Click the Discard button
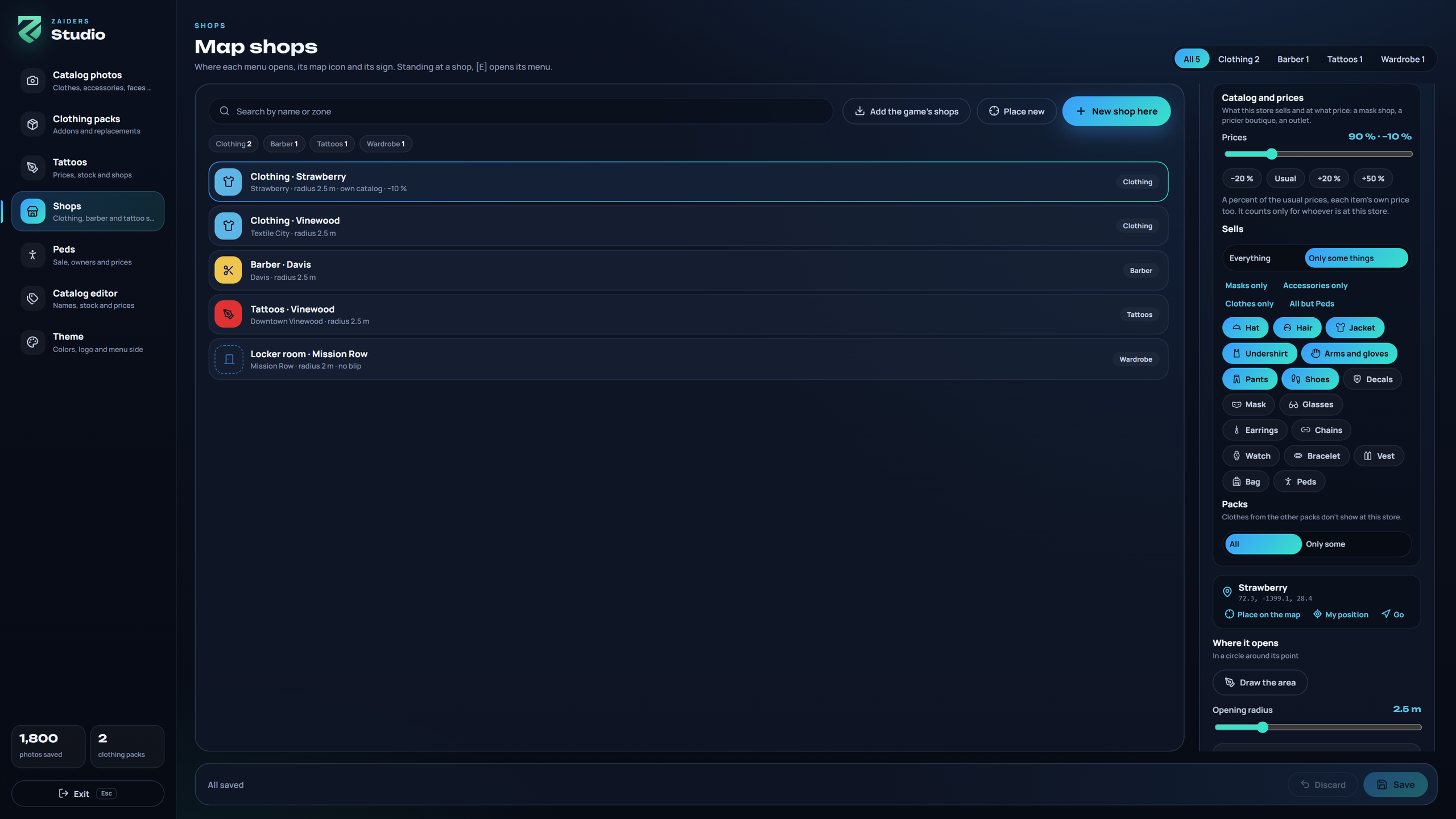The width and height of the screenshot is (1456, 819). tap(1322, 785)
